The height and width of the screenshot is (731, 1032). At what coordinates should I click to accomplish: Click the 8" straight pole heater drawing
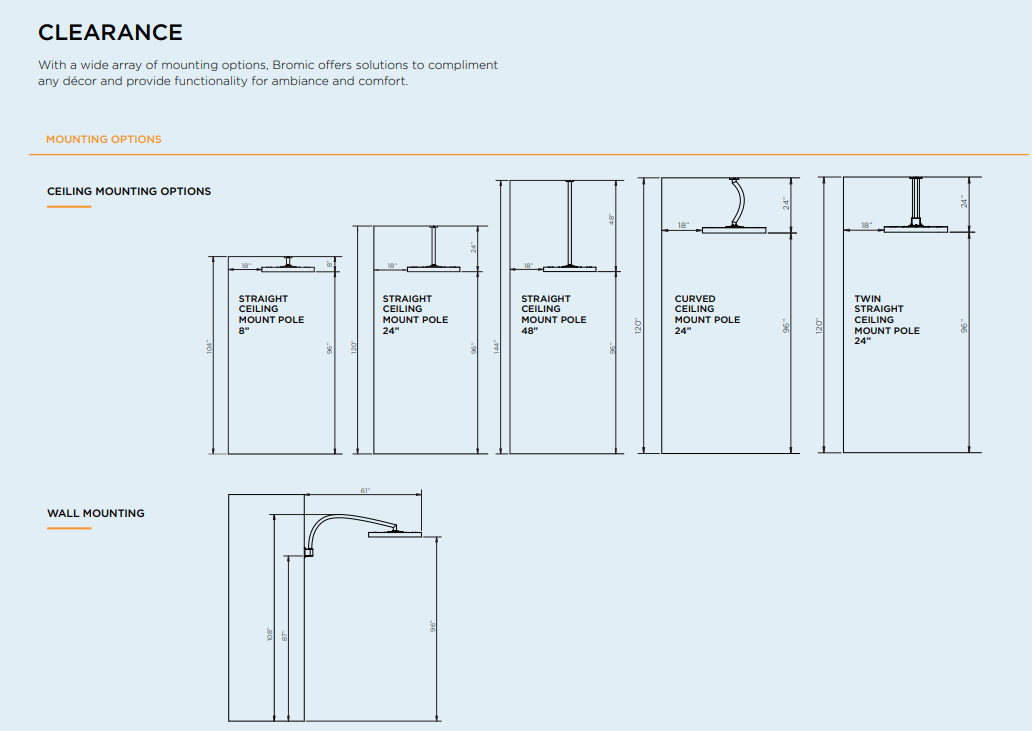click(x=287, y=266)
